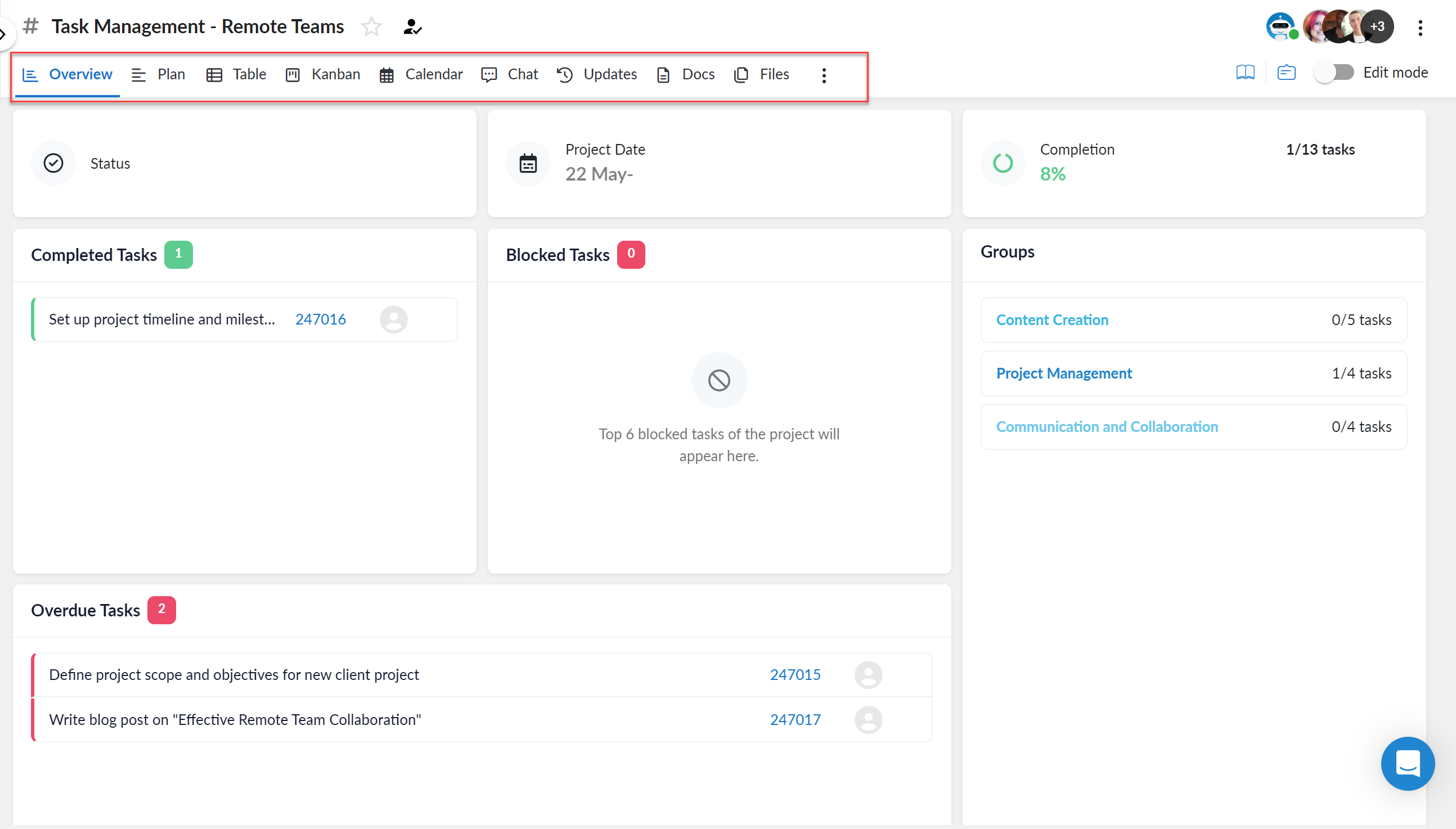
Task: Expand the Content Creation group
Action: pos(1051,319)
